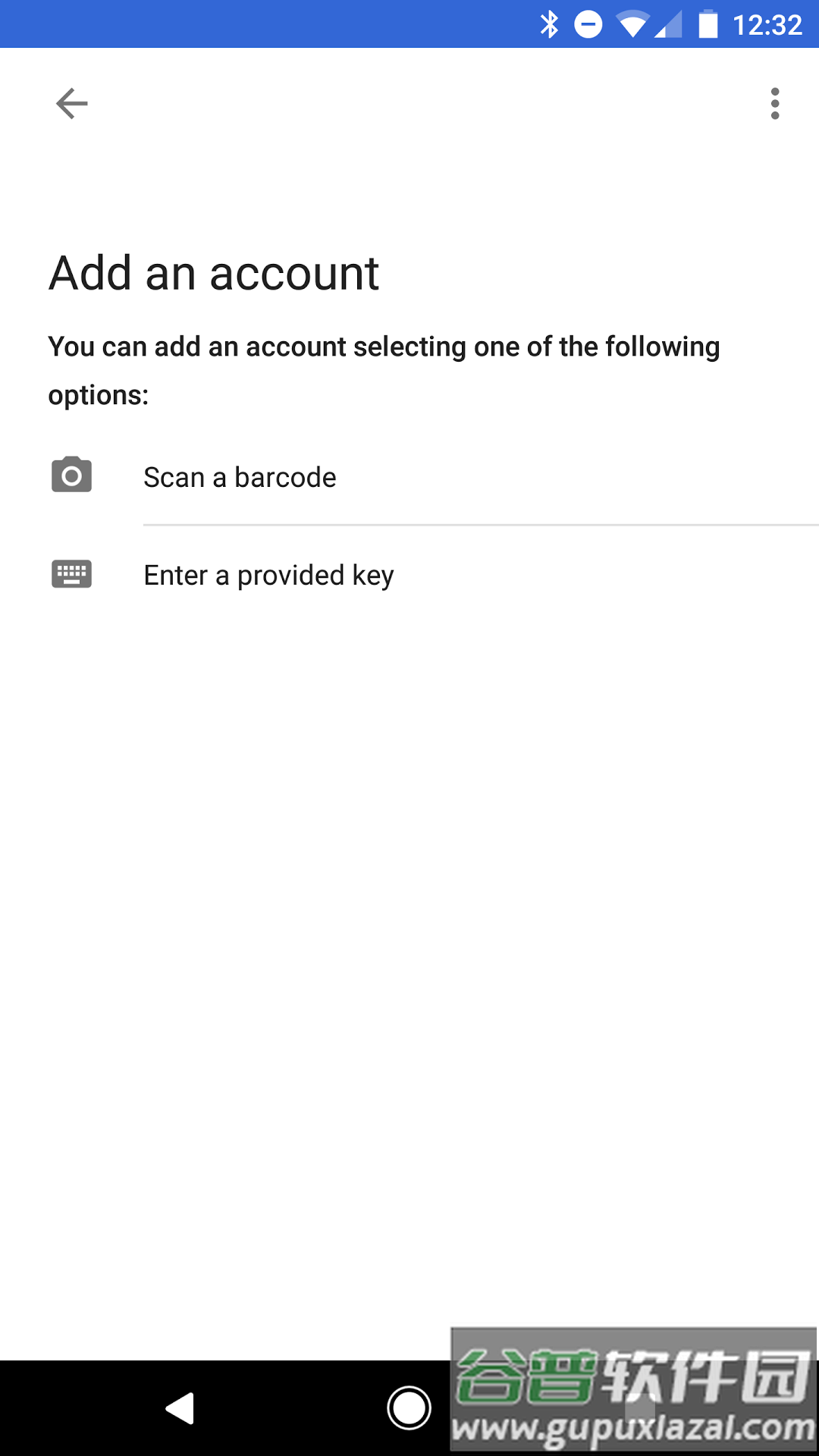Viewport: 819px width, 1456px height.
Task: Tap the "Add an account" heading
Action: tap(214, 273)
